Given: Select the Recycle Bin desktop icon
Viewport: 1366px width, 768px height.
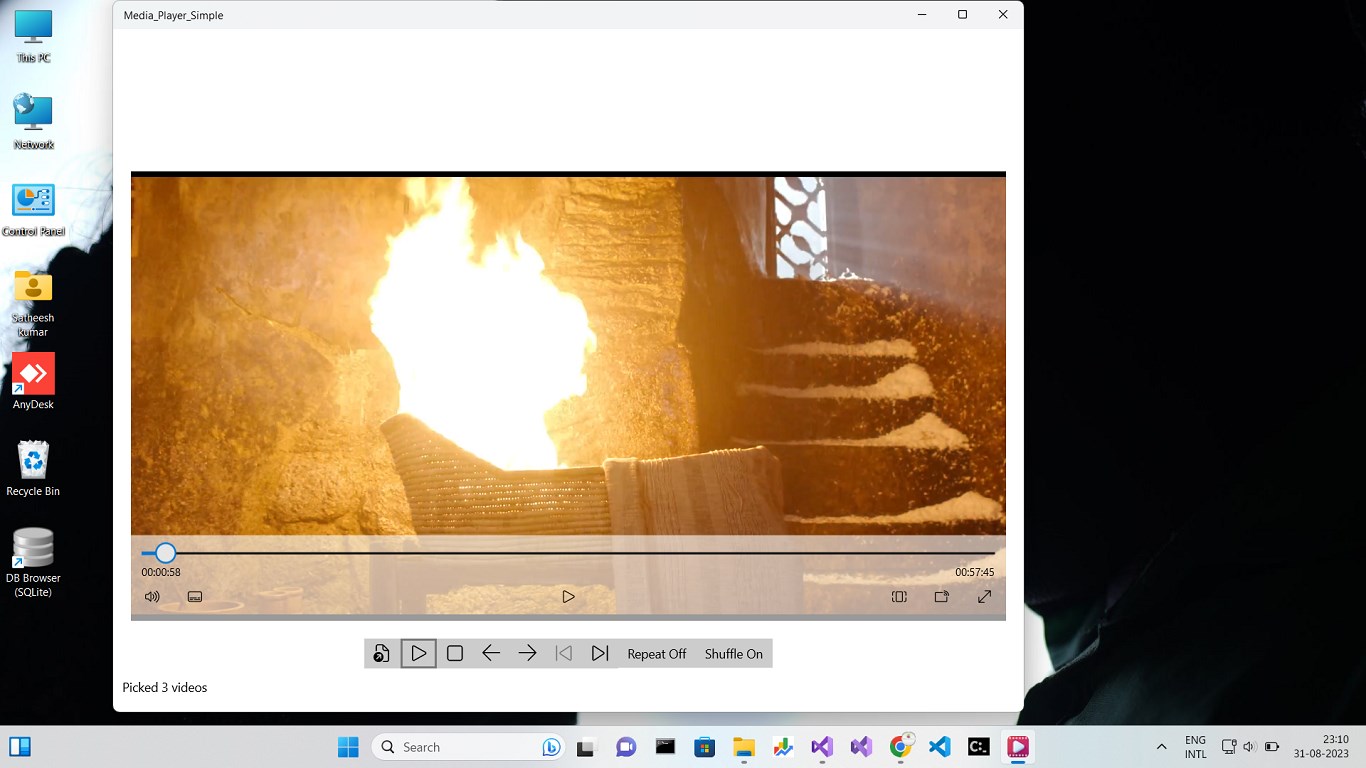Looking at the screenshot, I should tap(33, 468).
